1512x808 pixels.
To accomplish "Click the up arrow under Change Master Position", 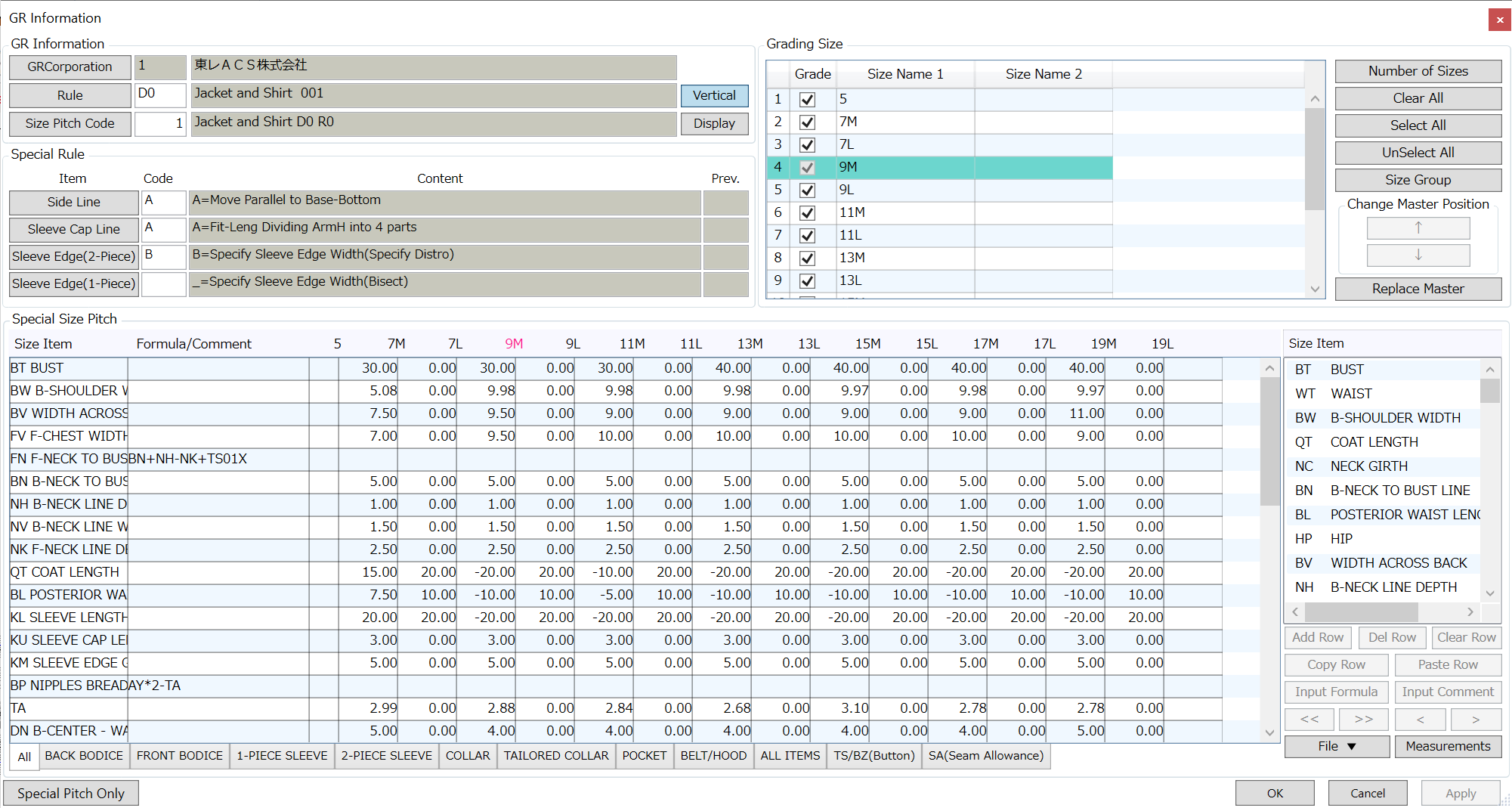I will tap(1418, 228).
